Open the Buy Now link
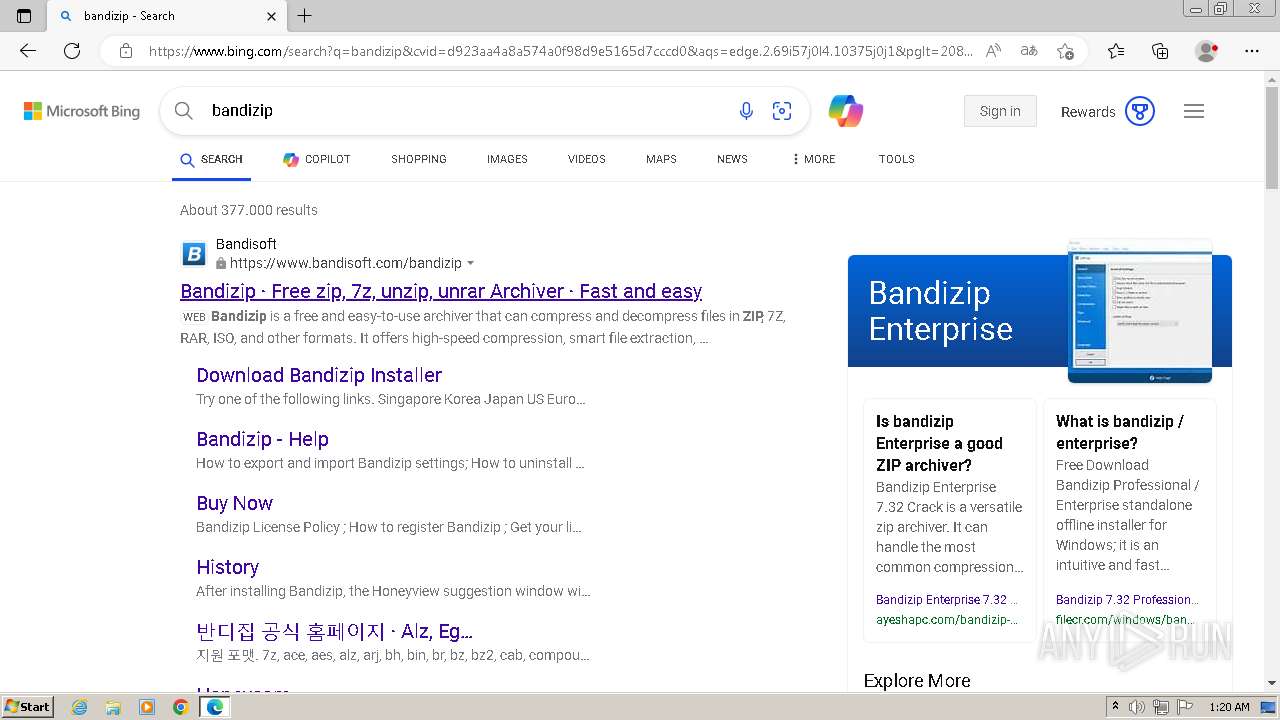This screenshot has height=720, width=1280. coord(234,503)
